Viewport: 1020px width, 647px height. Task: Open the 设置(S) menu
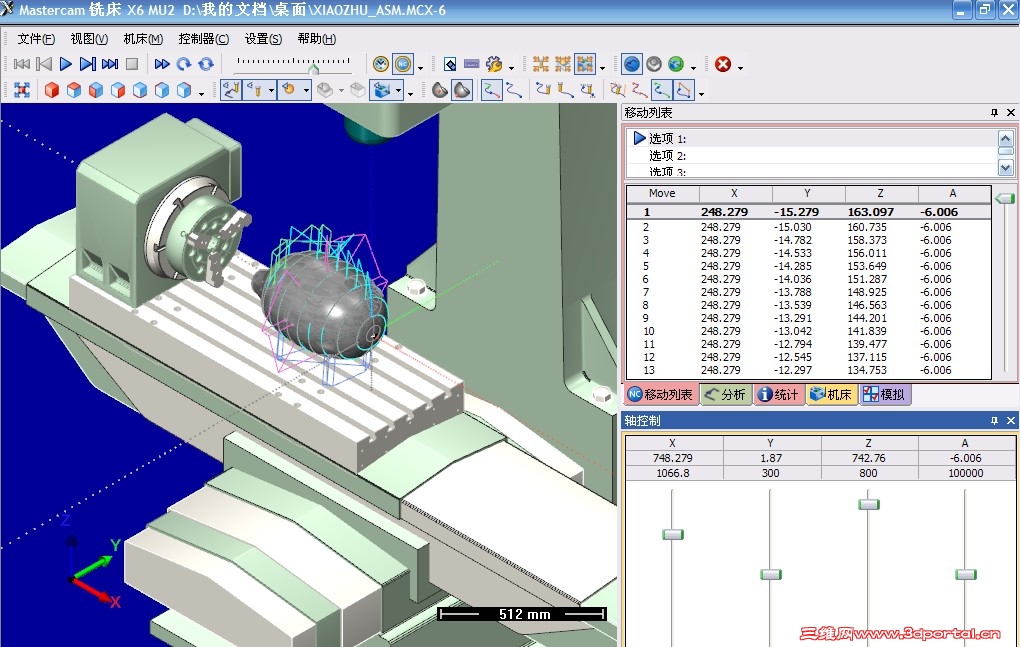pyautogui.click(x=263, y=39)
